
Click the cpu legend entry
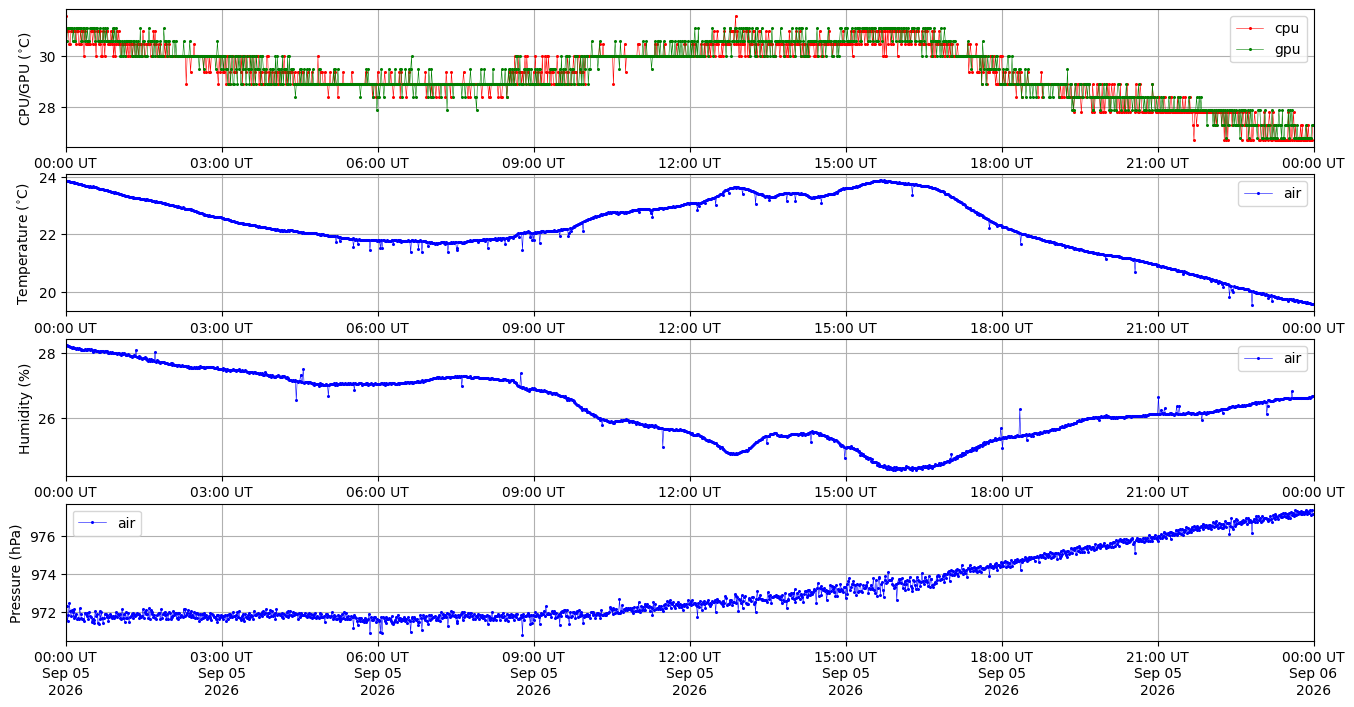pos(1270,28)
